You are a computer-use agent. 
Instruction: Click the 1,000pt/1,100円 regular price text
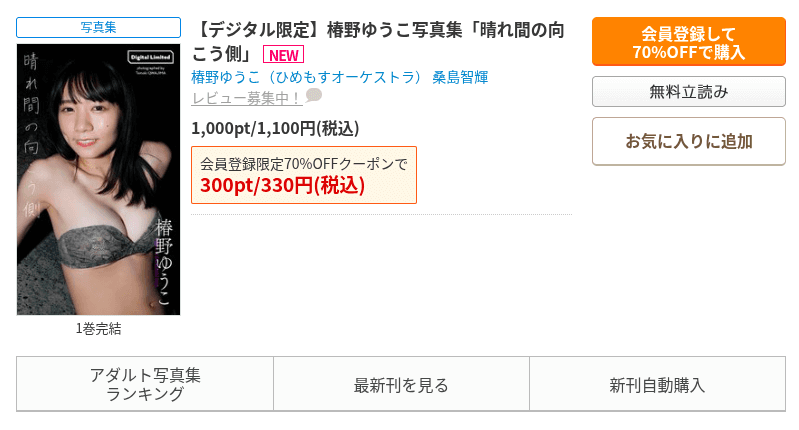(x=275, y=128)
